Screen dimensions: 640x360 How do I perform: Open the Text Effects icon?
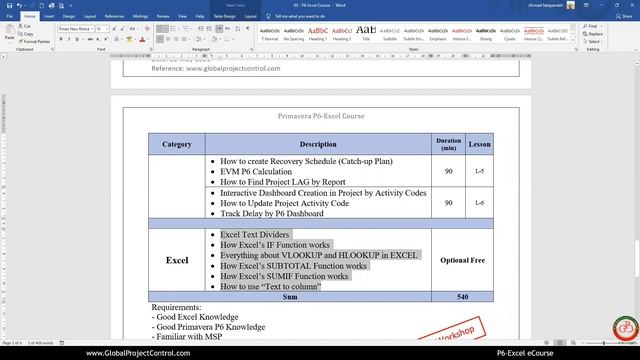click(x=117, y=39)
